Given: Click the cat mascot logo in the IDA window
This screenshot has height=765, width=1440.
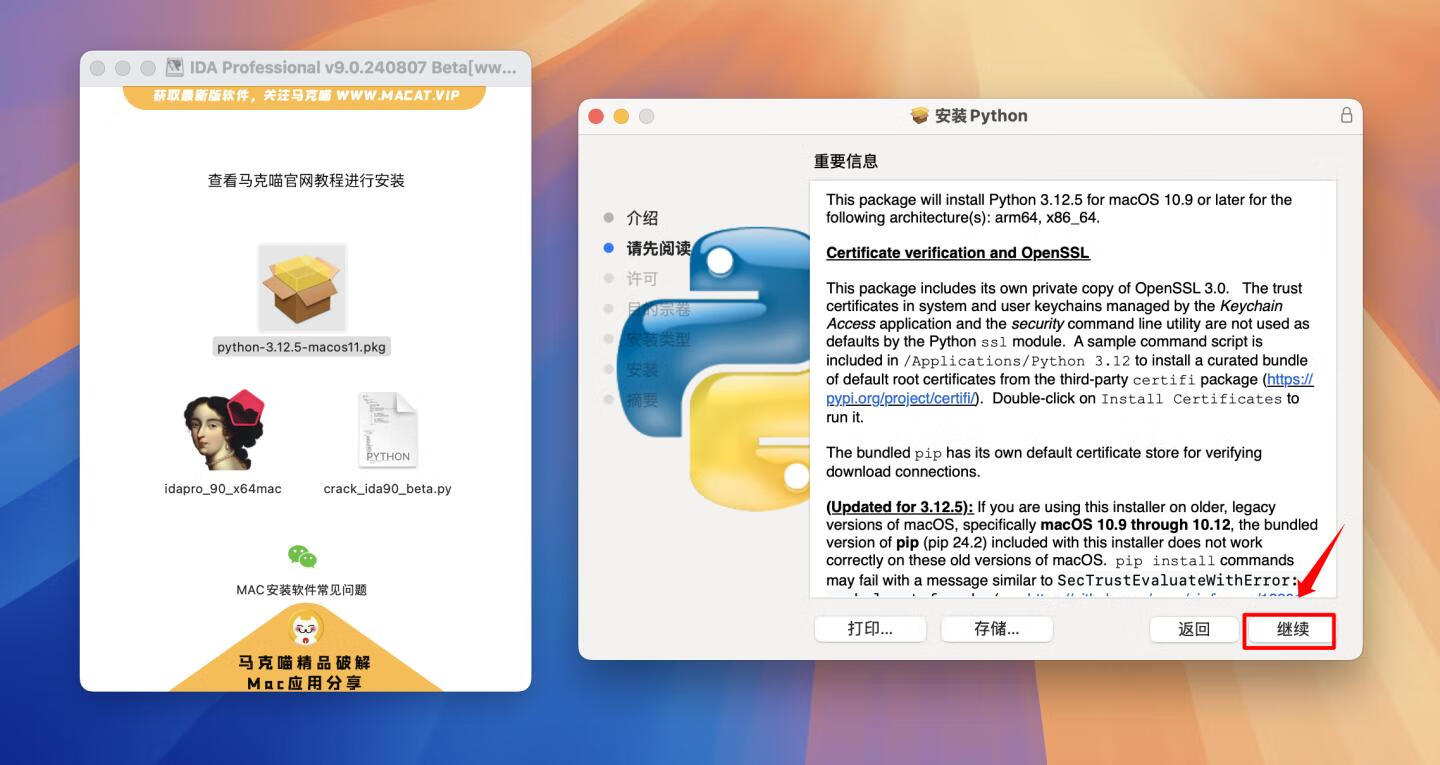Looking at the screenshot, I should coord(306,629).
